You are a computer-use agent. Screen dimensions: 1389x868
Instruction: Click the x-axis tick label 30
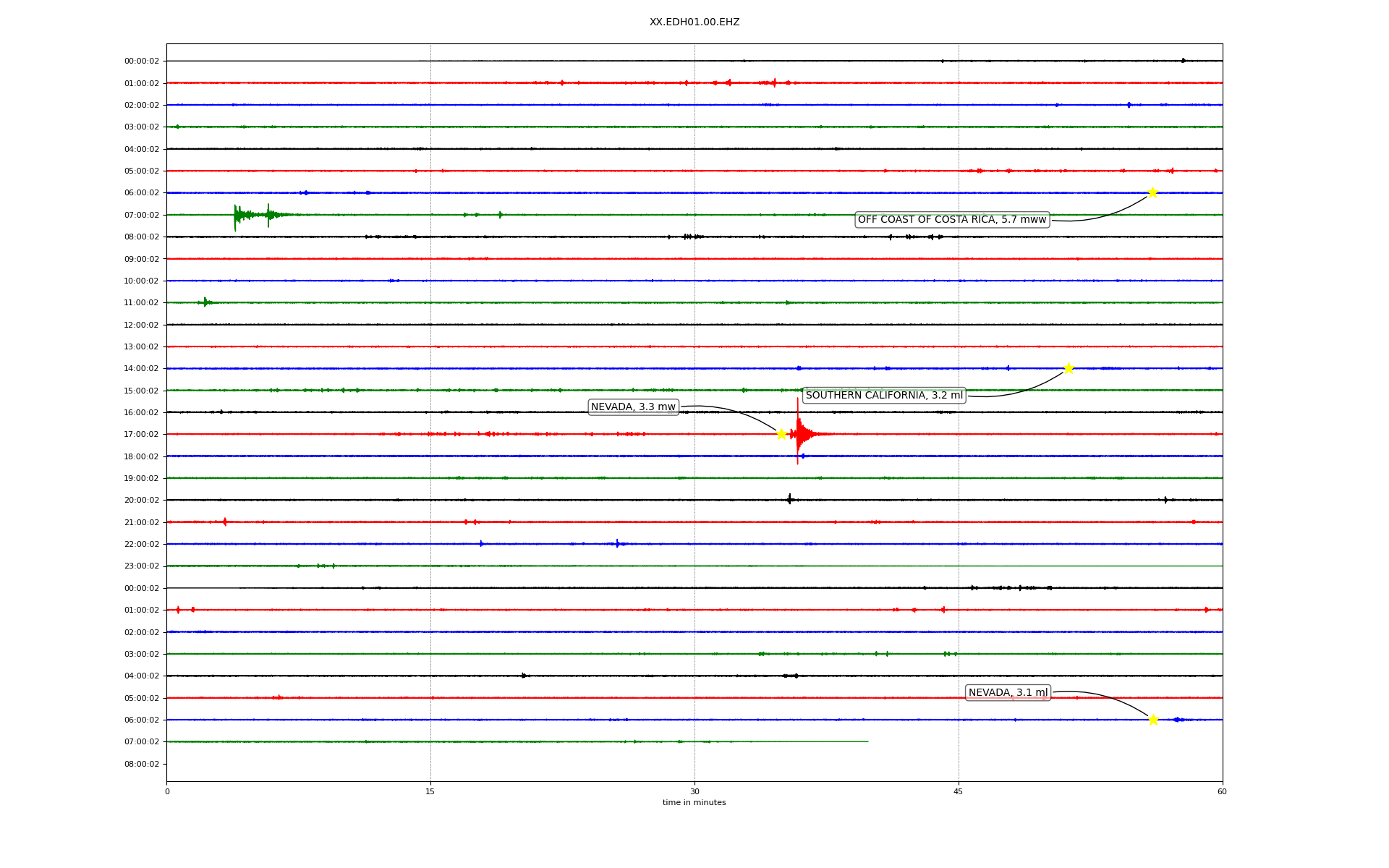click(x=694, y=791)
